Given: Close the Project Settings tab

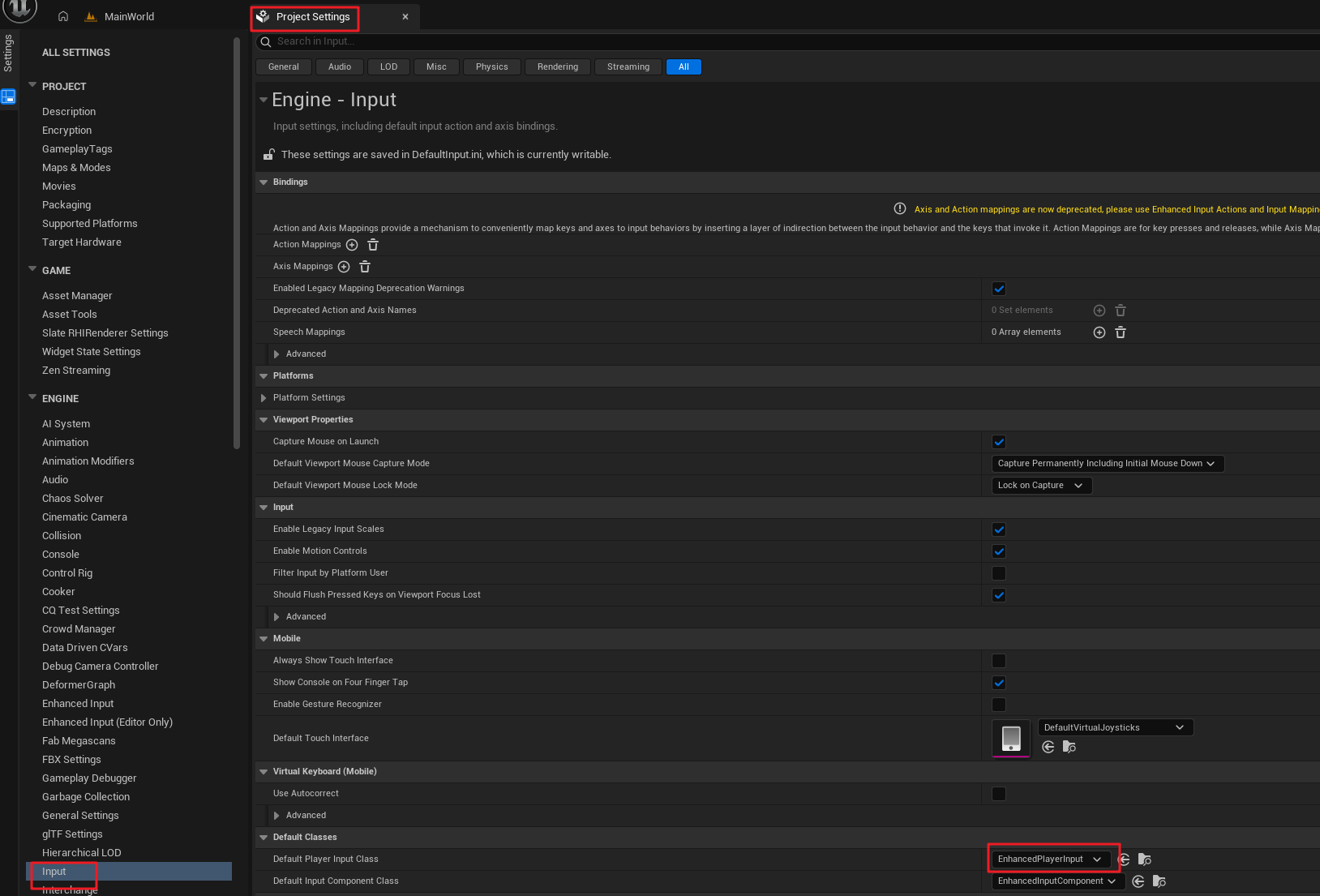Looking at the screenshot, I should [x=405, y=17].
